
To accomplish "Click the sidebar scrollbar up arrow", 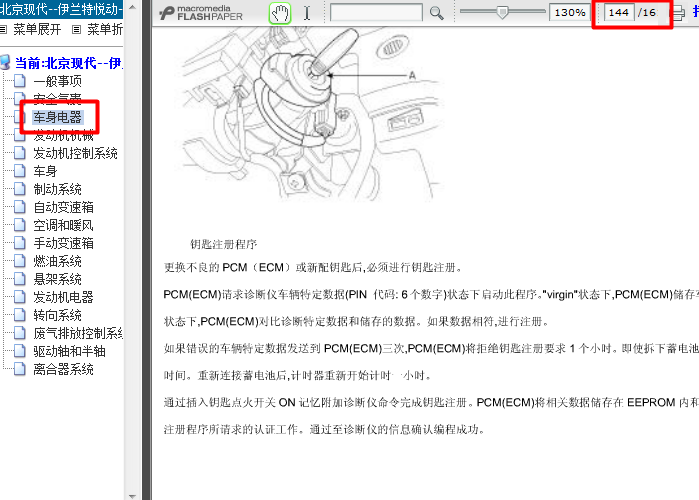I will [x=132, y=7].
